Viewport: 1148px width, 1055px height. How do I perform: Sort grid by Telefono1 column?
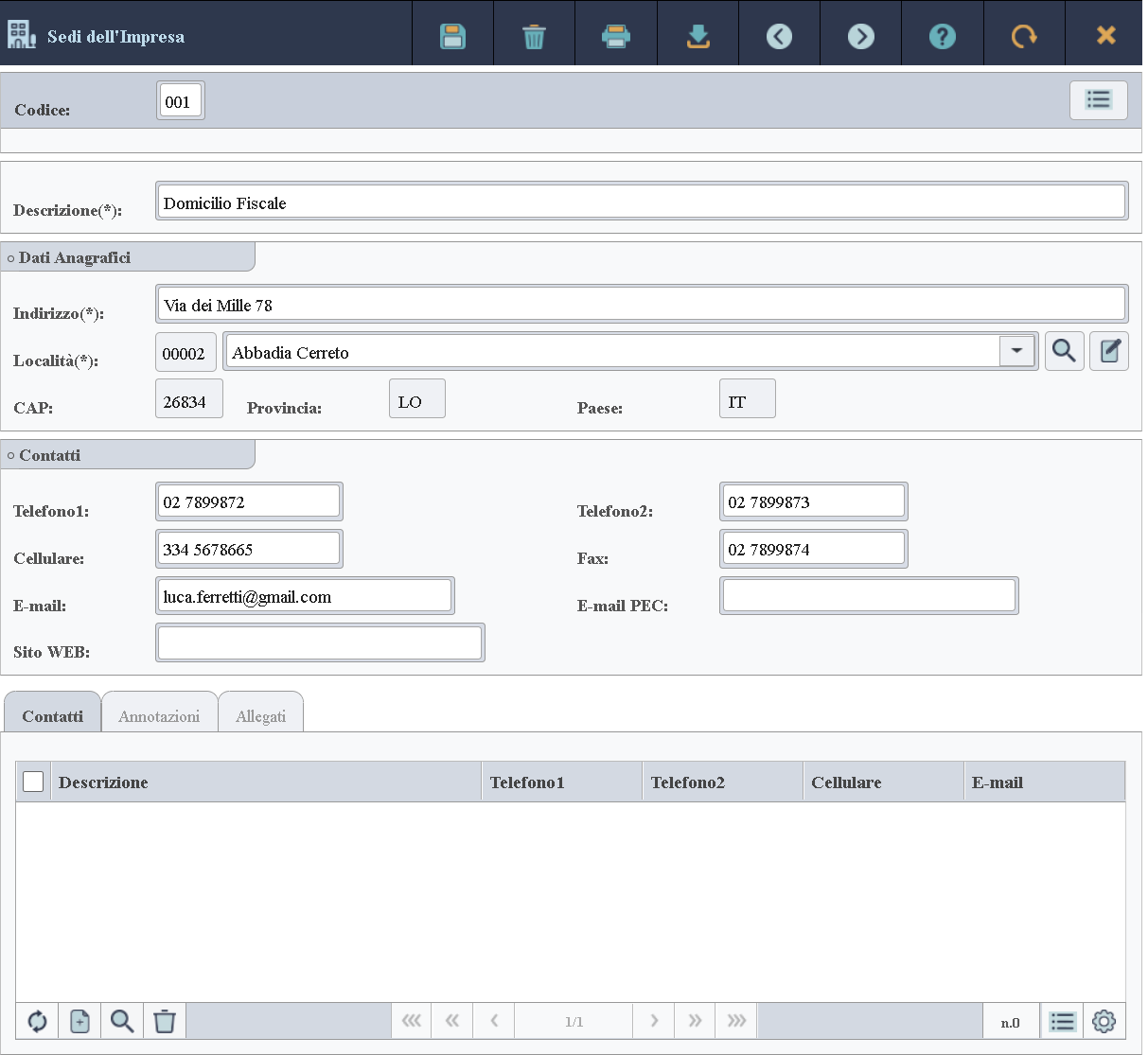point(562,782)
